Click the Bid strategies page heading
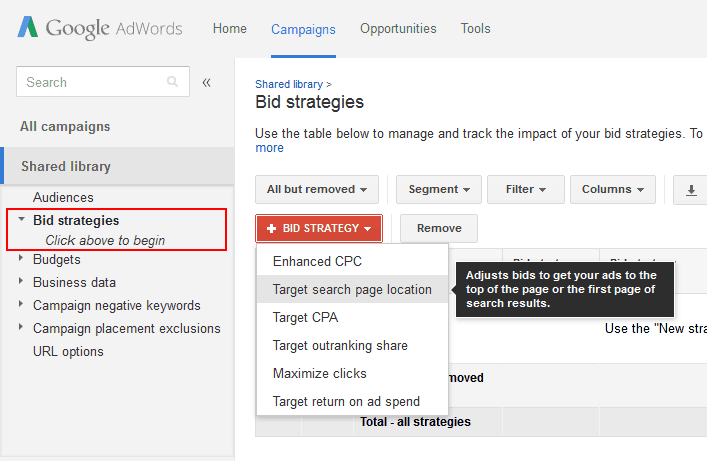 point(309,102)
